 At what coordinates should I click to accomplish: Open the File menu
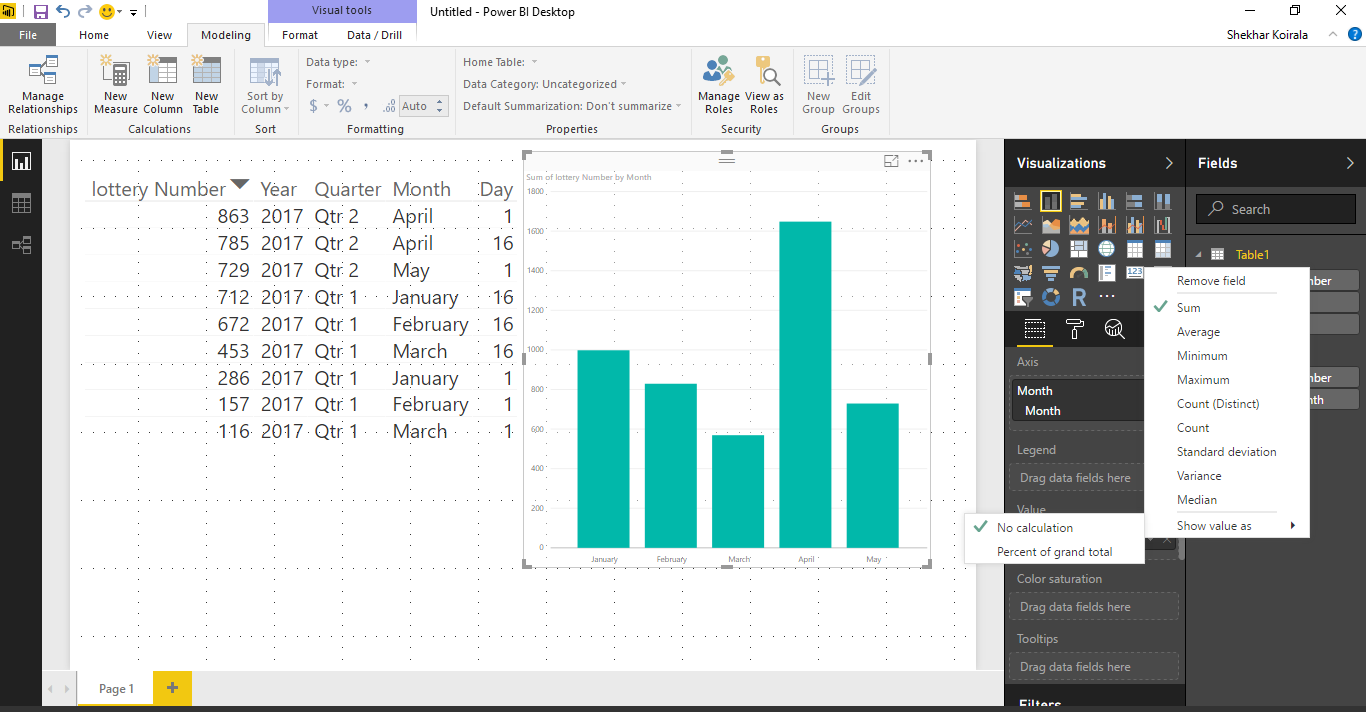point(28,35)
